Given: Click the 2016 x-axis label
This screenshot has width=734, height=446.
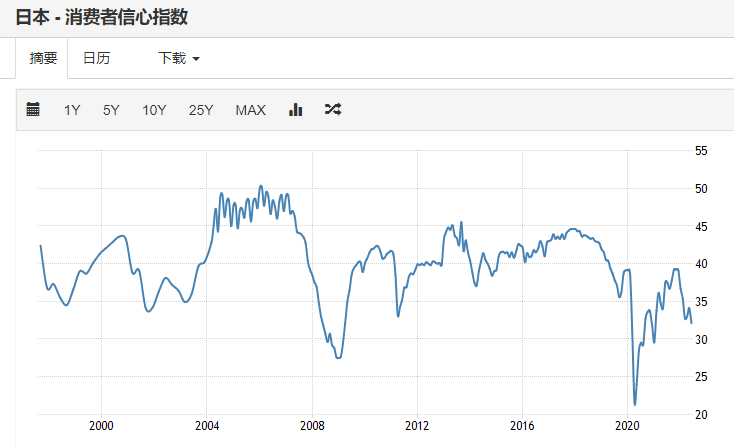Looking at the screenshot, I should pyautogui.click(x=522, y=425).
